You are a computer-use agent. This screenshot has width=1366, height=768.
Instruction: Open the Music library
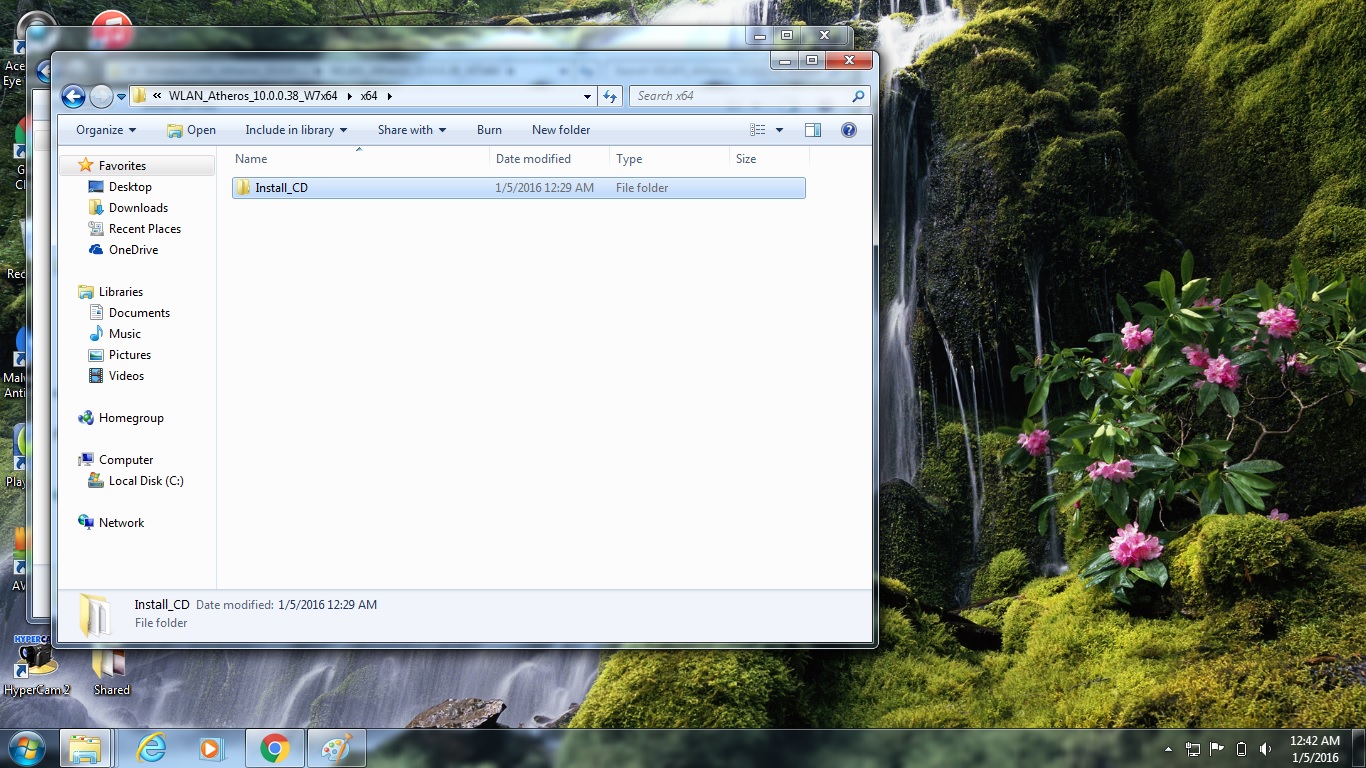coord(125,334)
